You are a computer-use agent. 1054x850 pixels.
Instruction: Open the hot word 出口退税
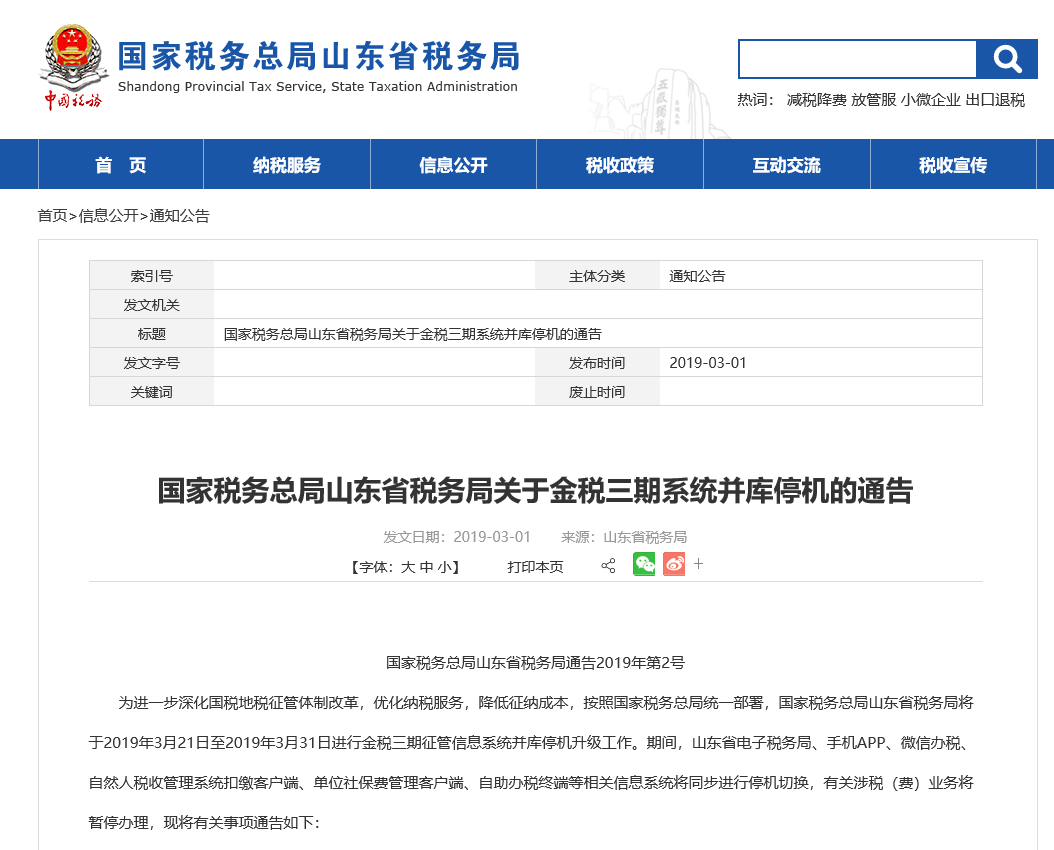(996, 100)
